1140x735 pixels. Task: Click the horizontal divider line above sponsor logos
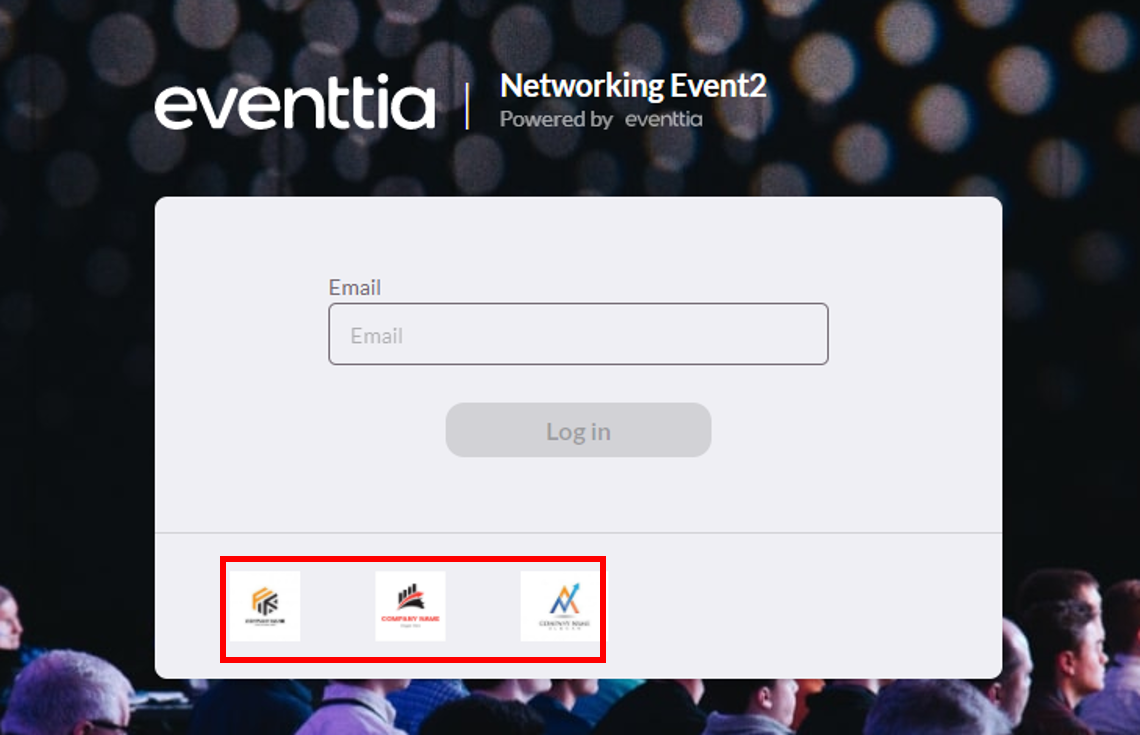point(578,532)
